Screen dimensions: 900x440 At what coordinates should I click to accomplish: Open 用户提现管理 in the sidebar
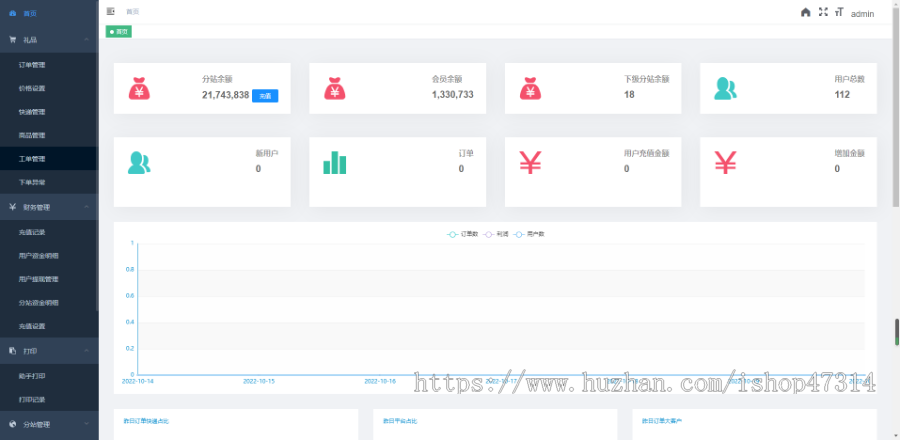(x=49, y=279)
